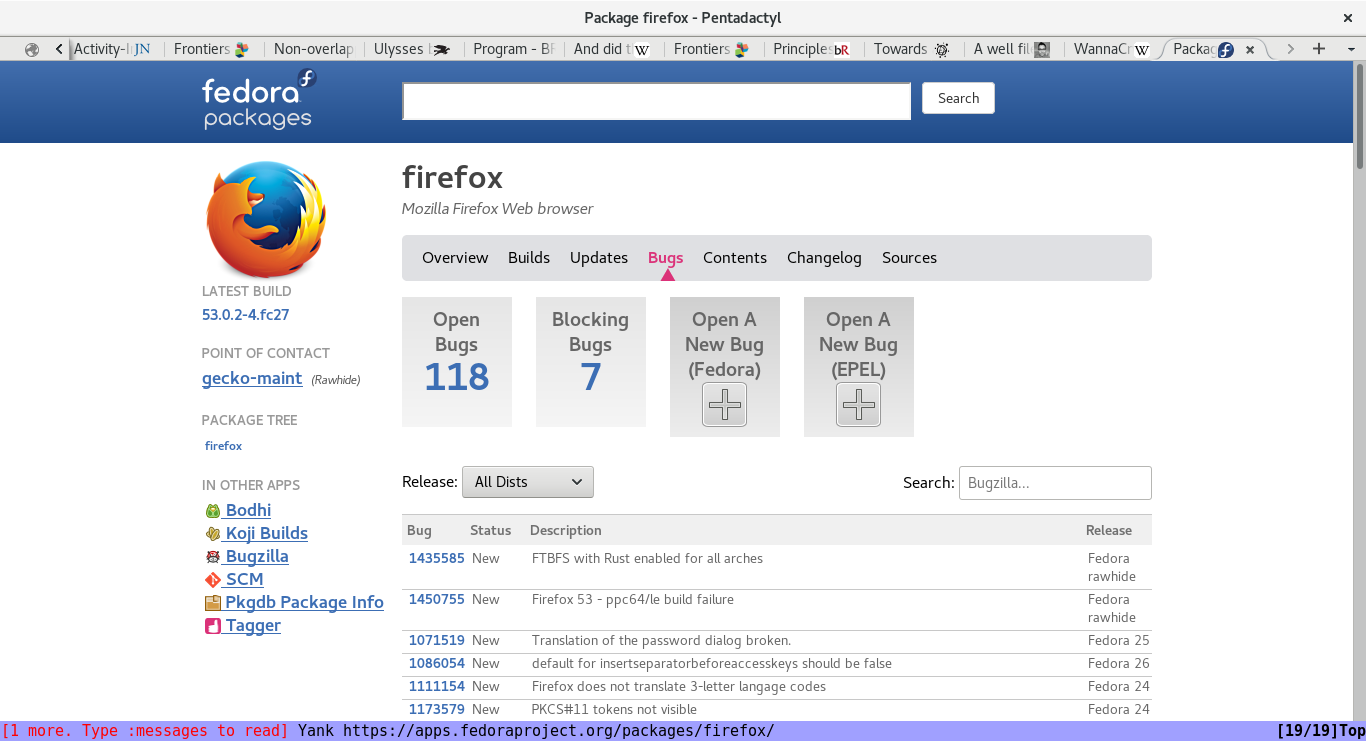Screen dimensions: 1366x741
Task: Open latest build 53.0.2-4.fc27 link
Action: [x=246, y=315]
